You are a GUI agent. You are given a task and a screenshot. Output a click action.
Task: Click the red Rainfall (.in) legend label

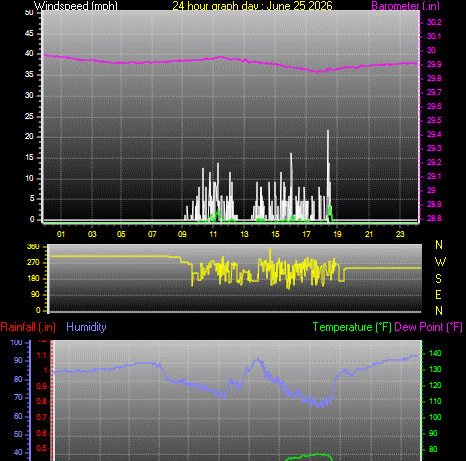tap(28, 327)
